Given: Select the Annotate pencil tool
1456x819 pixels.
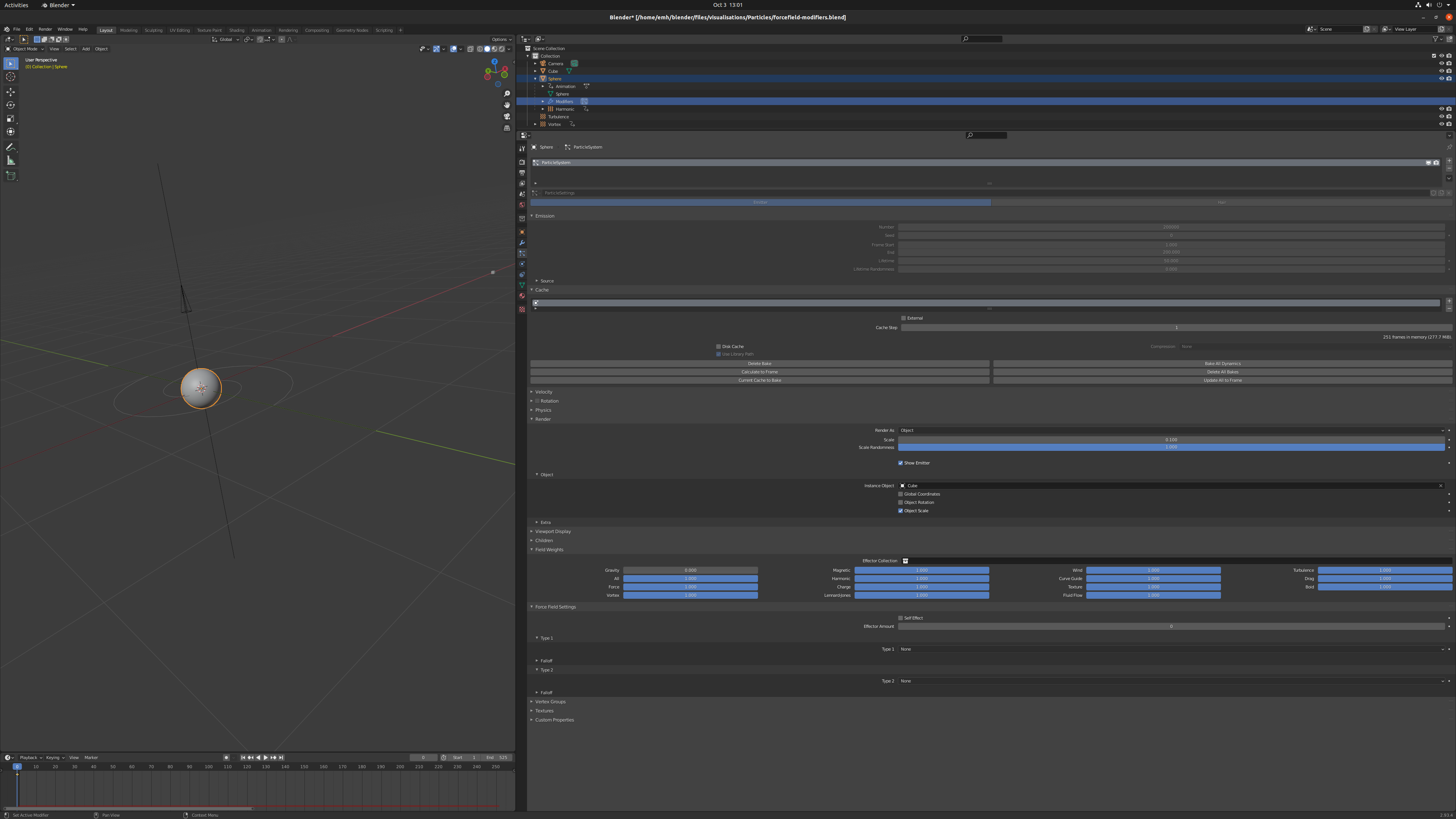Looking at the screenshot, I should (11, 147).
